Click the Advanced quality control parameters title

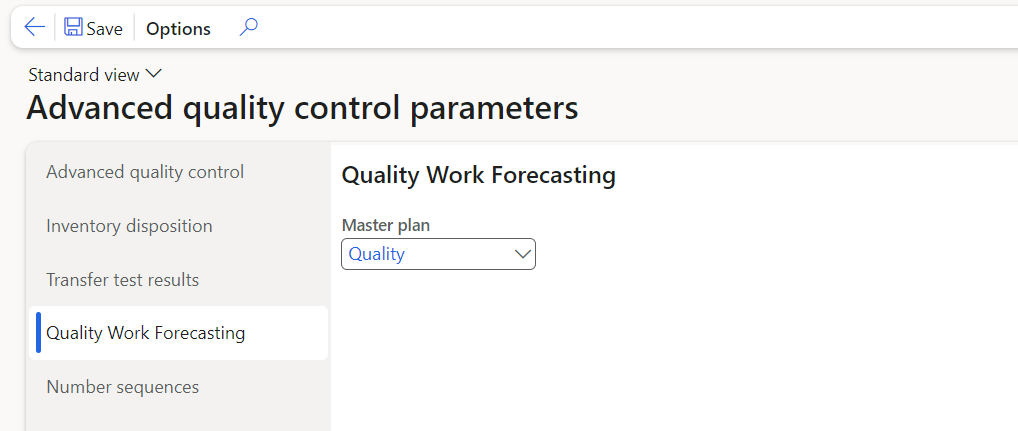pyautogui.click(x=302, y=107)
